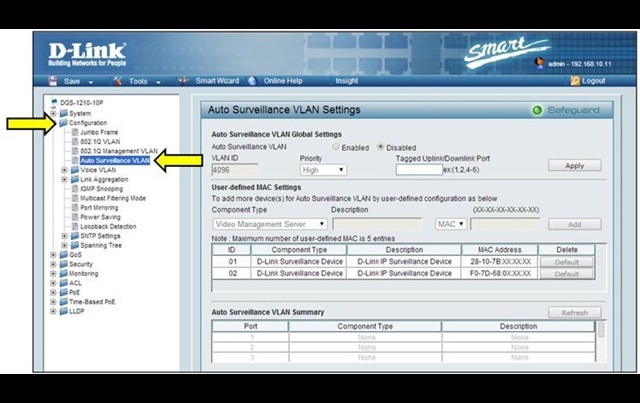Image resolution: width=640 pixels, height=403 pixels.
Task: Open the Online Help menu item
Action: (283, 81)
